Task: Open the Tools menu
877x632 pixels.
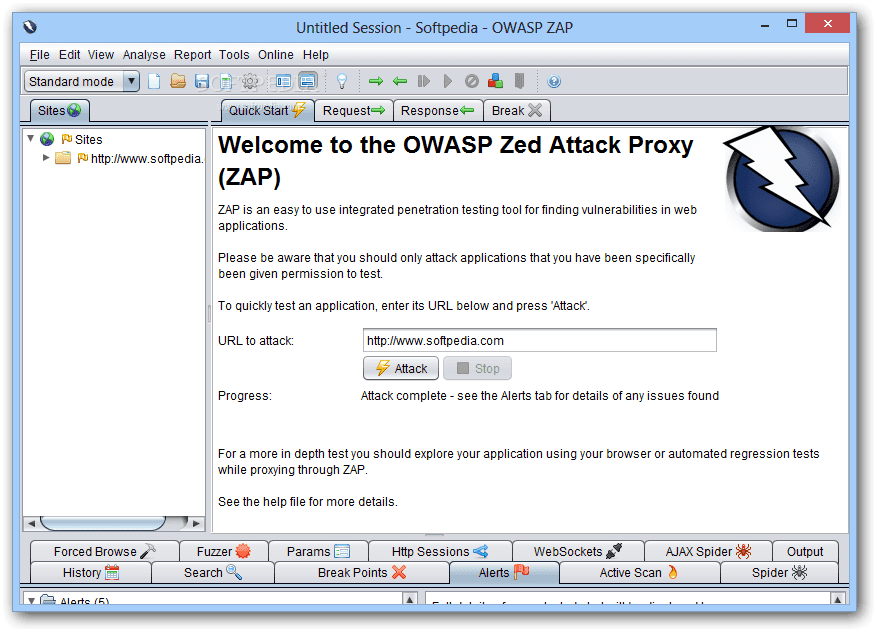Action: tap(234, 55)
